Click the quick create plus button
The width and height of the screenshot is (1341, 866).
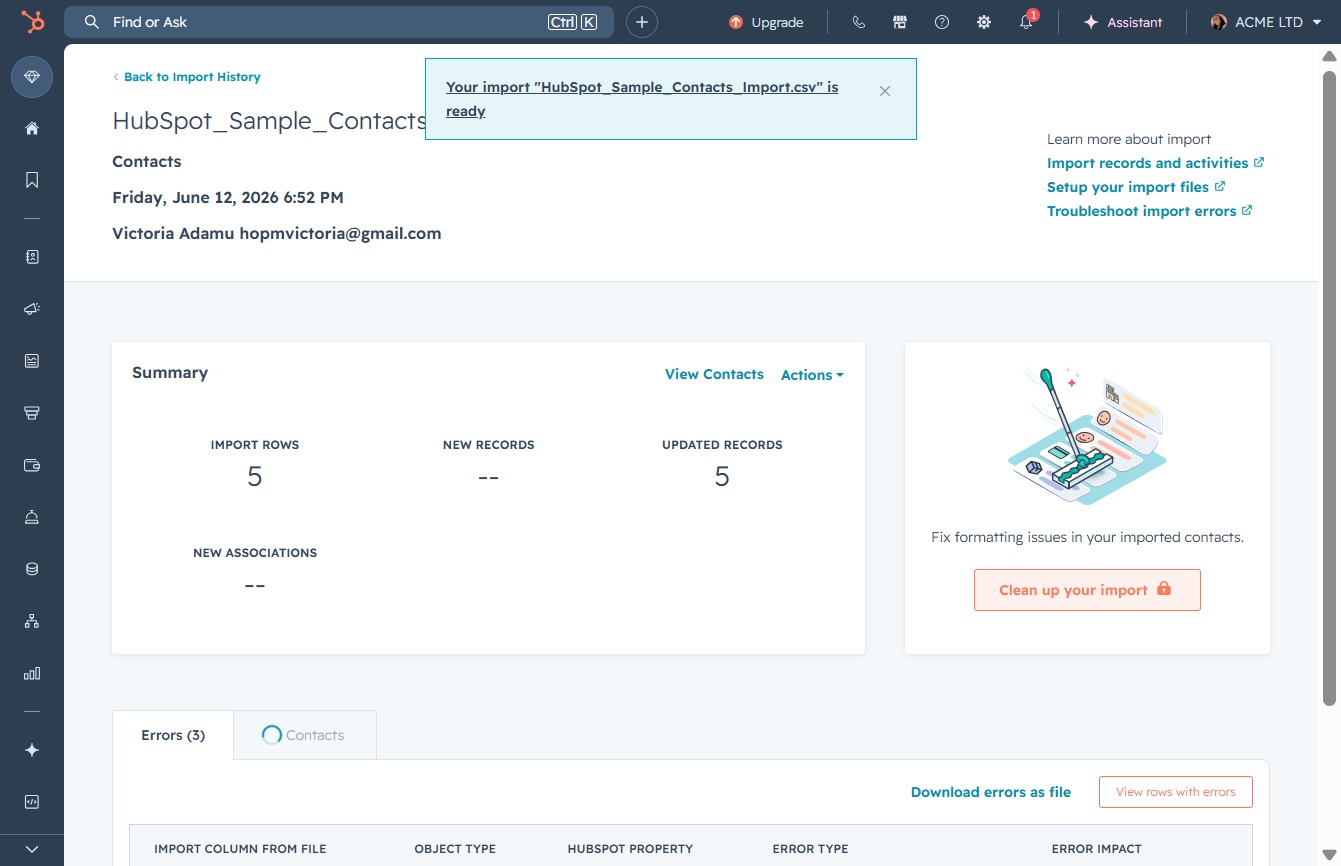pyautogui.click(x=642, y=22)
